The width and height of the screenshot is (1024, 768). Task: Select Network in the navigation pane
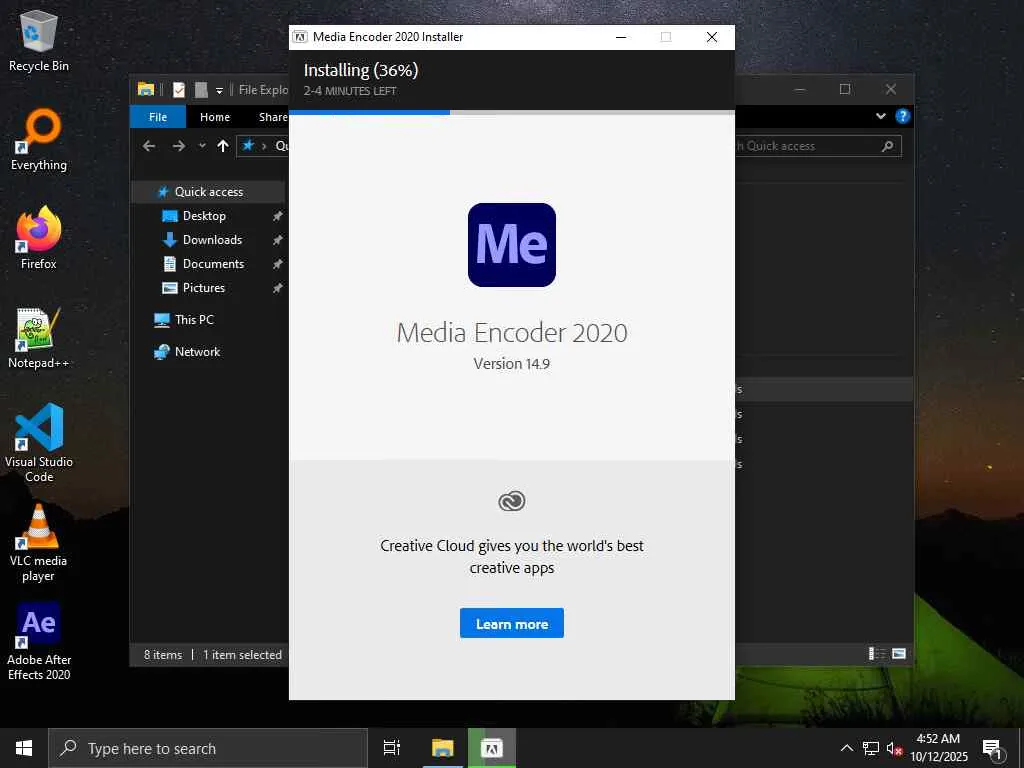tap(197, 351)
